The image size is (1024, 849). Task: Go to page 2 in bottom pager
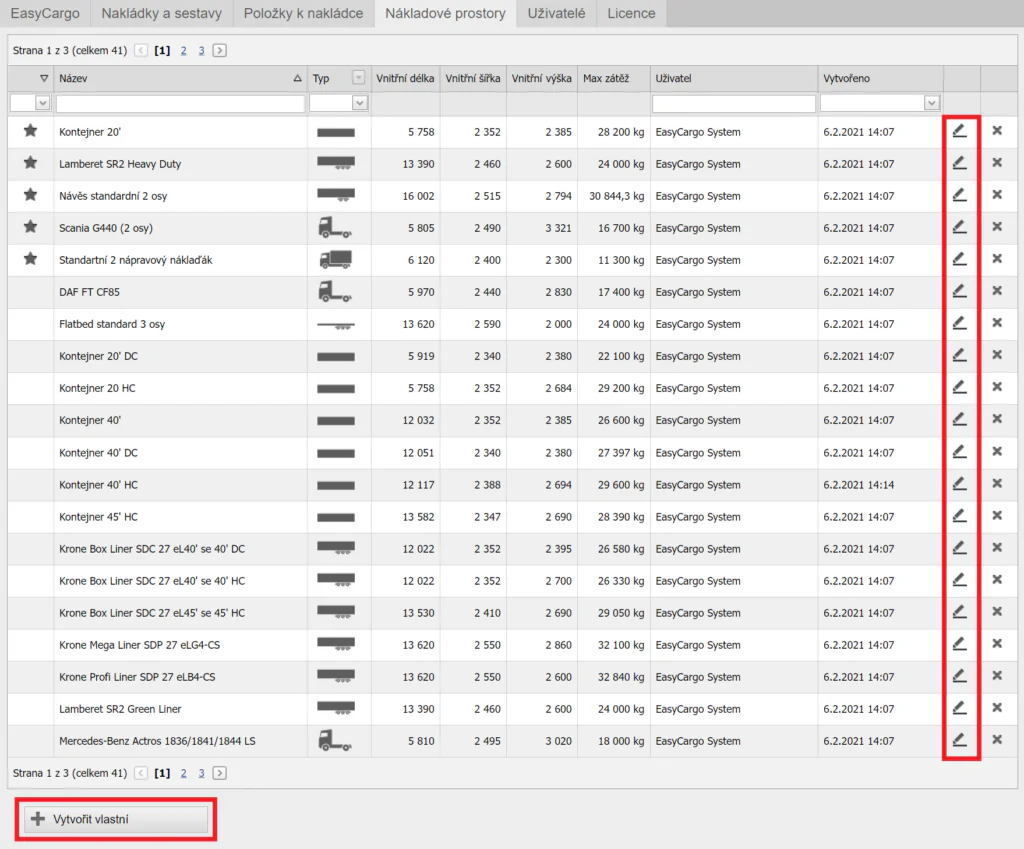[184, 773]
